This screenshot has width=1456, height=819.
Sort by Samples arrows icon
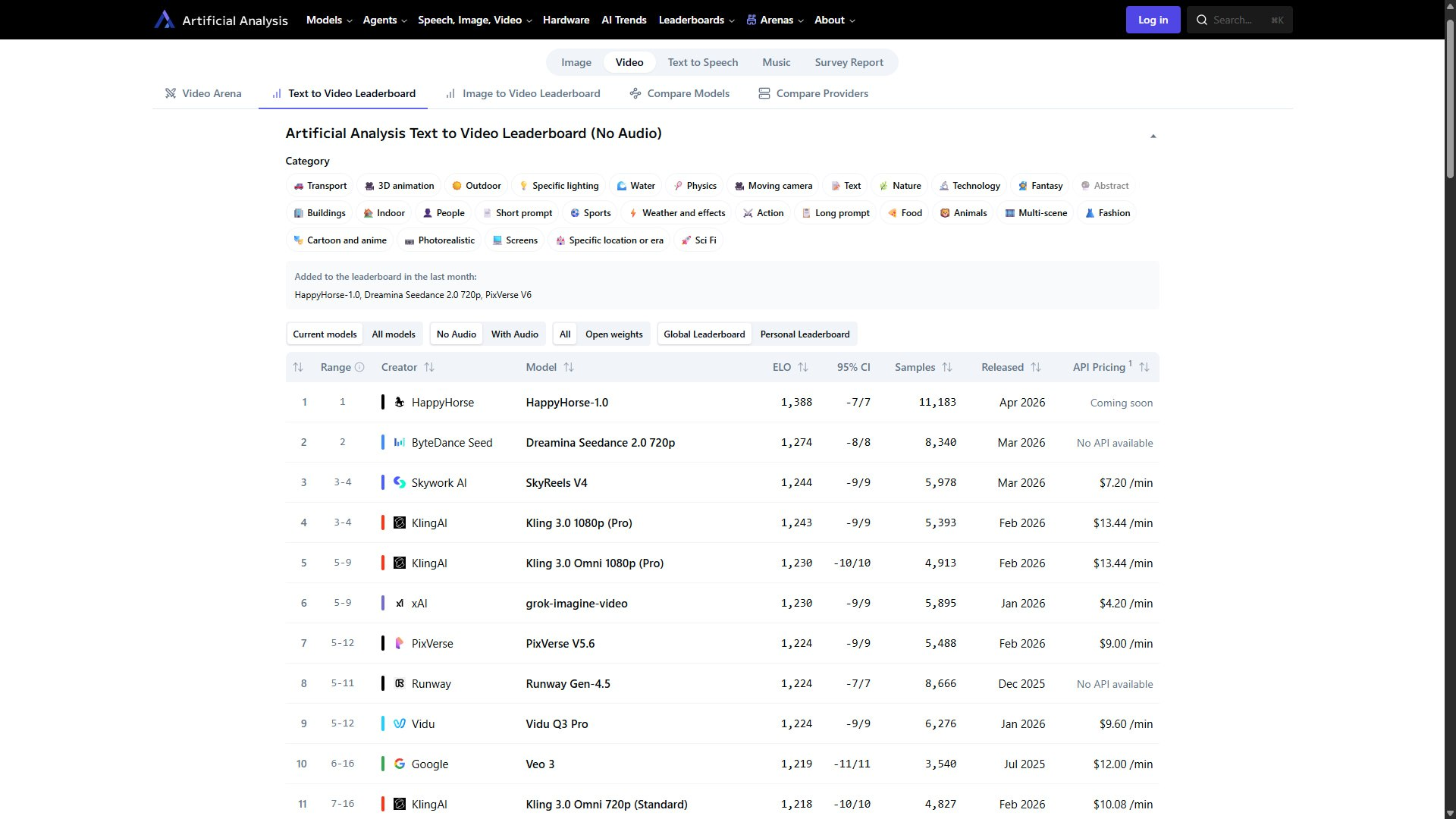point(947,367)
